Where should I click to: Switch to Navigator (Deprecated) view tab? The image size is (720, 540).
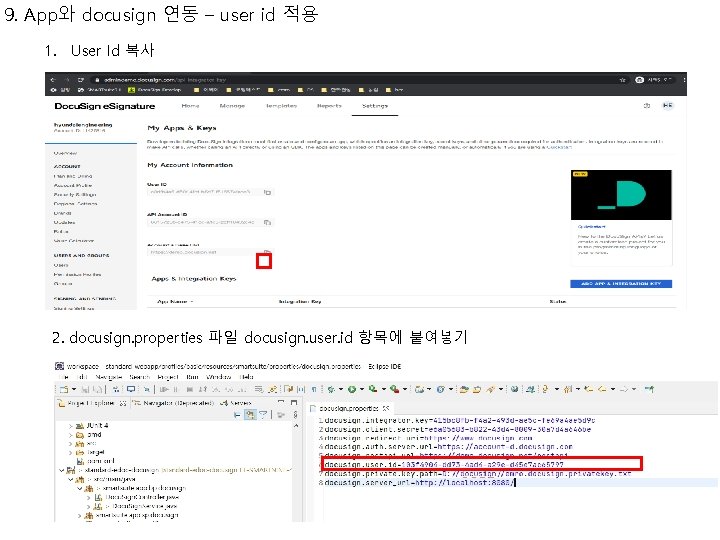(174, 403)
